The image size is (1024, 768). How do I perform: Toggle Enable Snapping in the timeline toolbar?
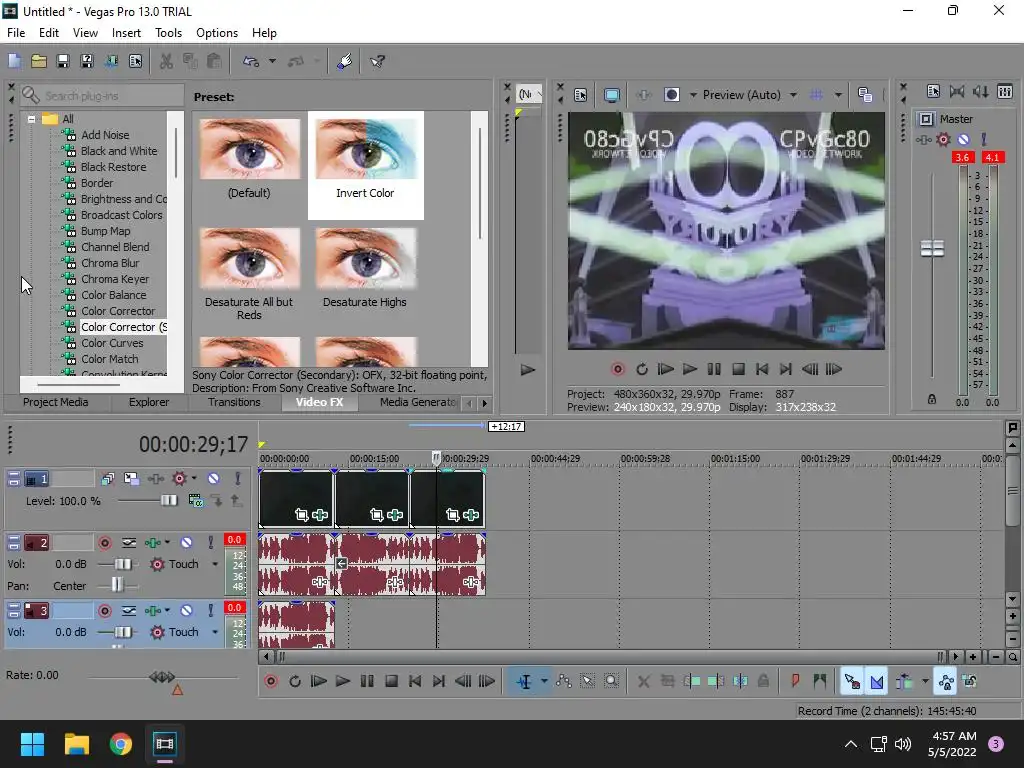coord(852,682)
